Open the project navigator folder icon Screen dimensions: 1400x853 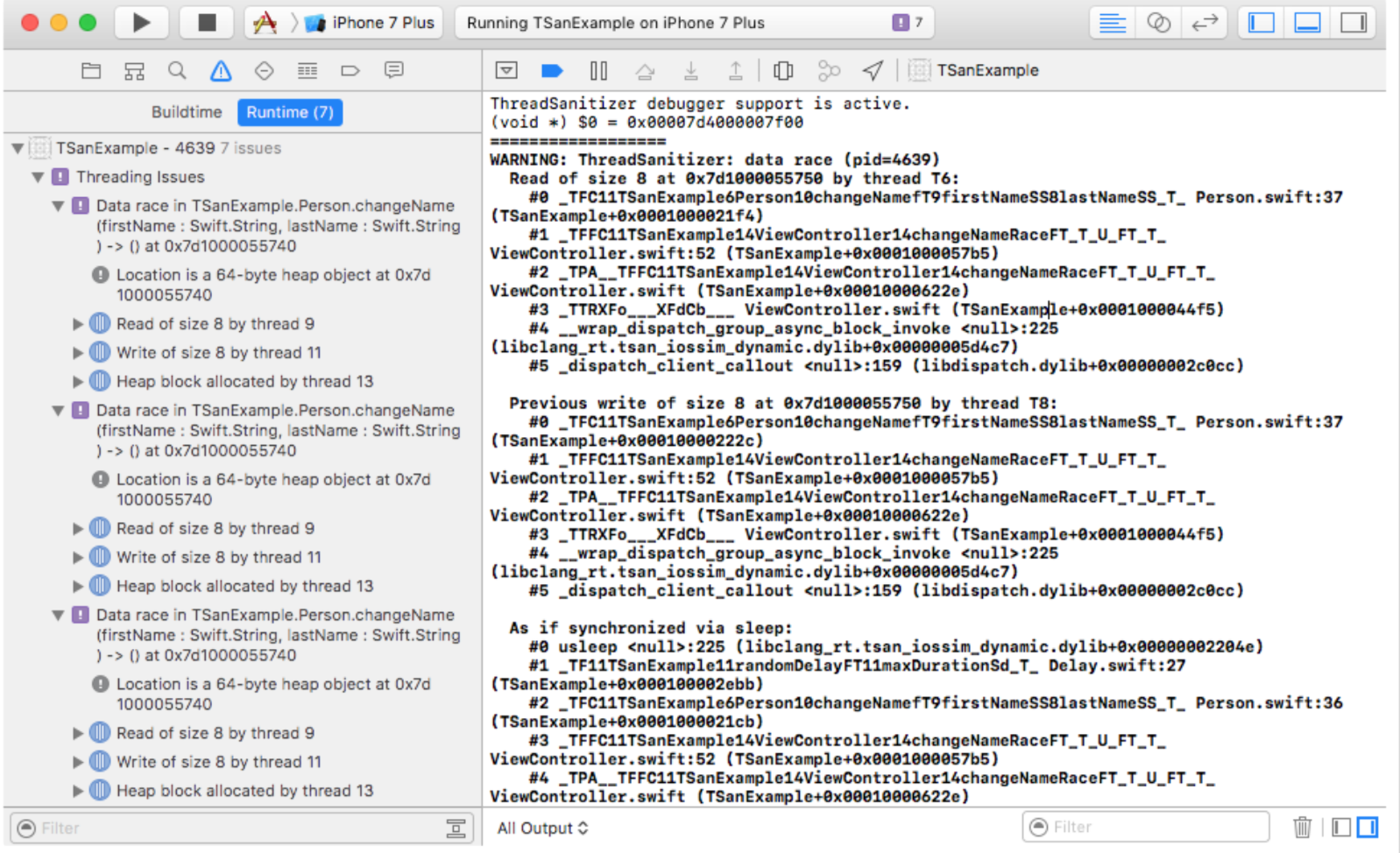(91, 71)
